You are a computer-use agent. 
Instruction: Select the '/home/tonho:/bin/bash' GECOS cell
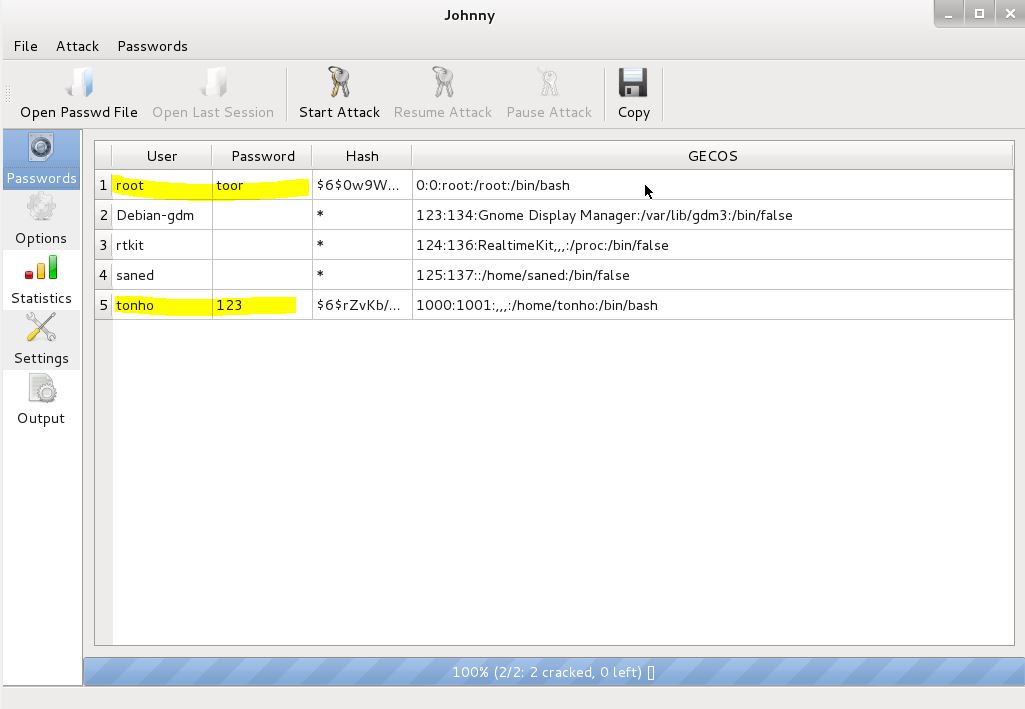click(x=713, y=305)
